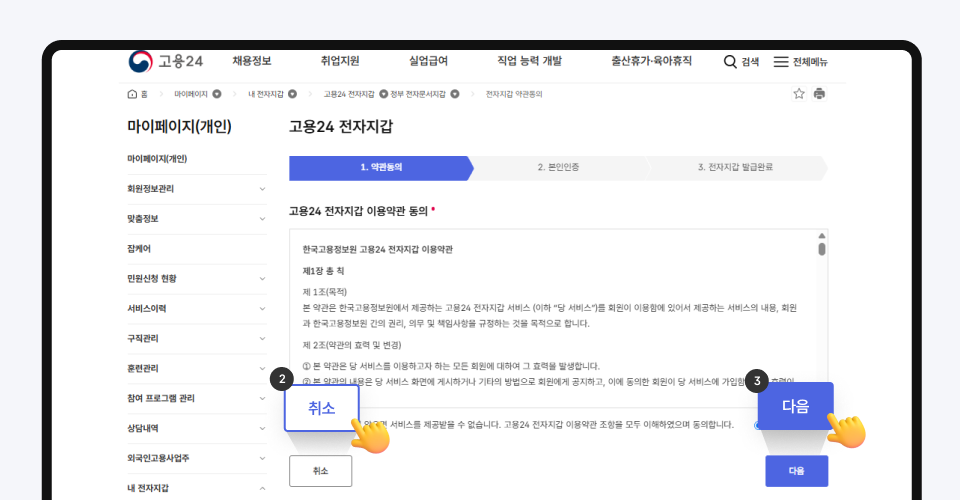Select step 1. 약관동의
This screenshot has height=500, width=960.
(x=381, y=168)
